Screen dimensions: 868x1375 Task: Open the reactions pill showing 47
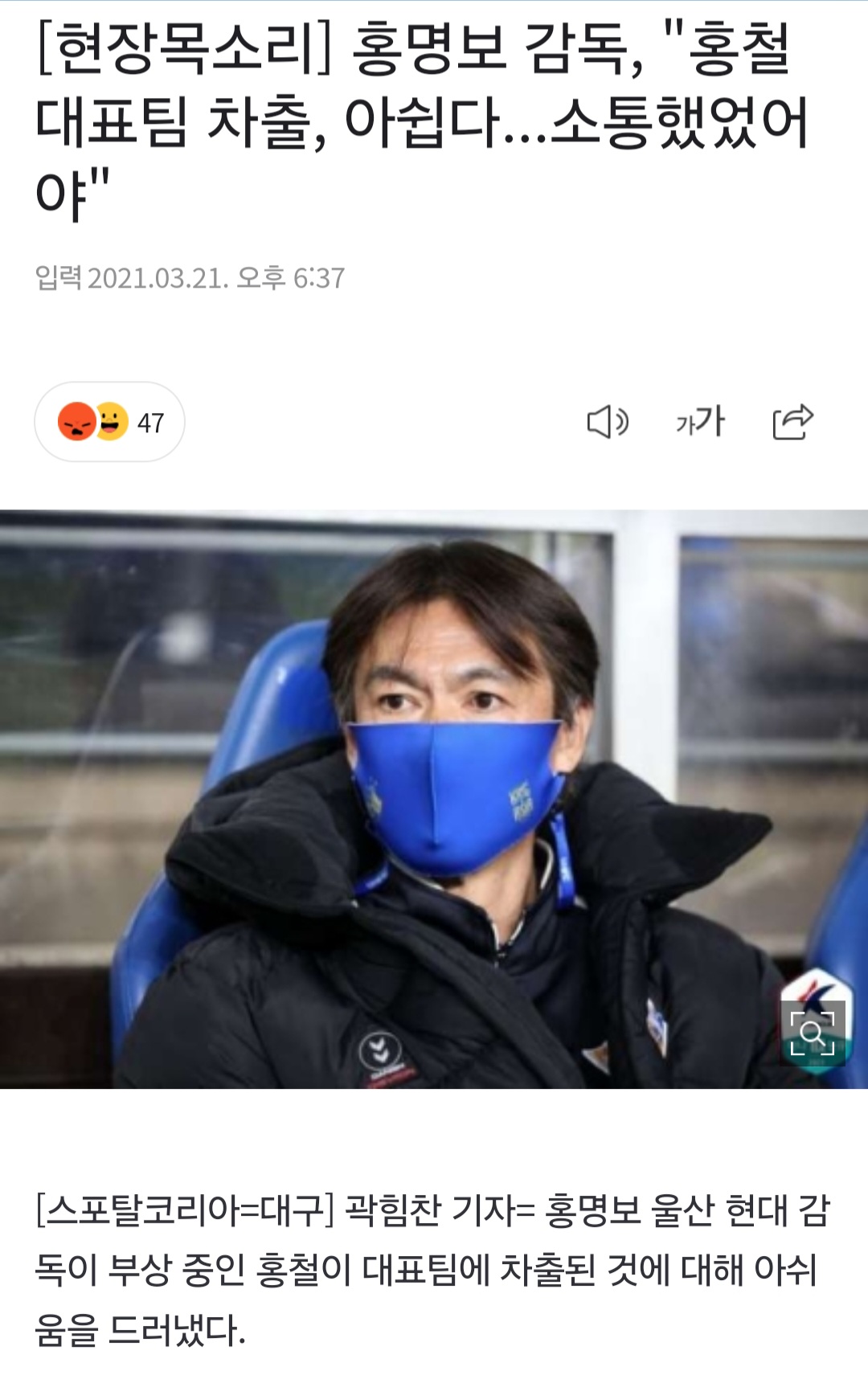[x=109, y=422]
